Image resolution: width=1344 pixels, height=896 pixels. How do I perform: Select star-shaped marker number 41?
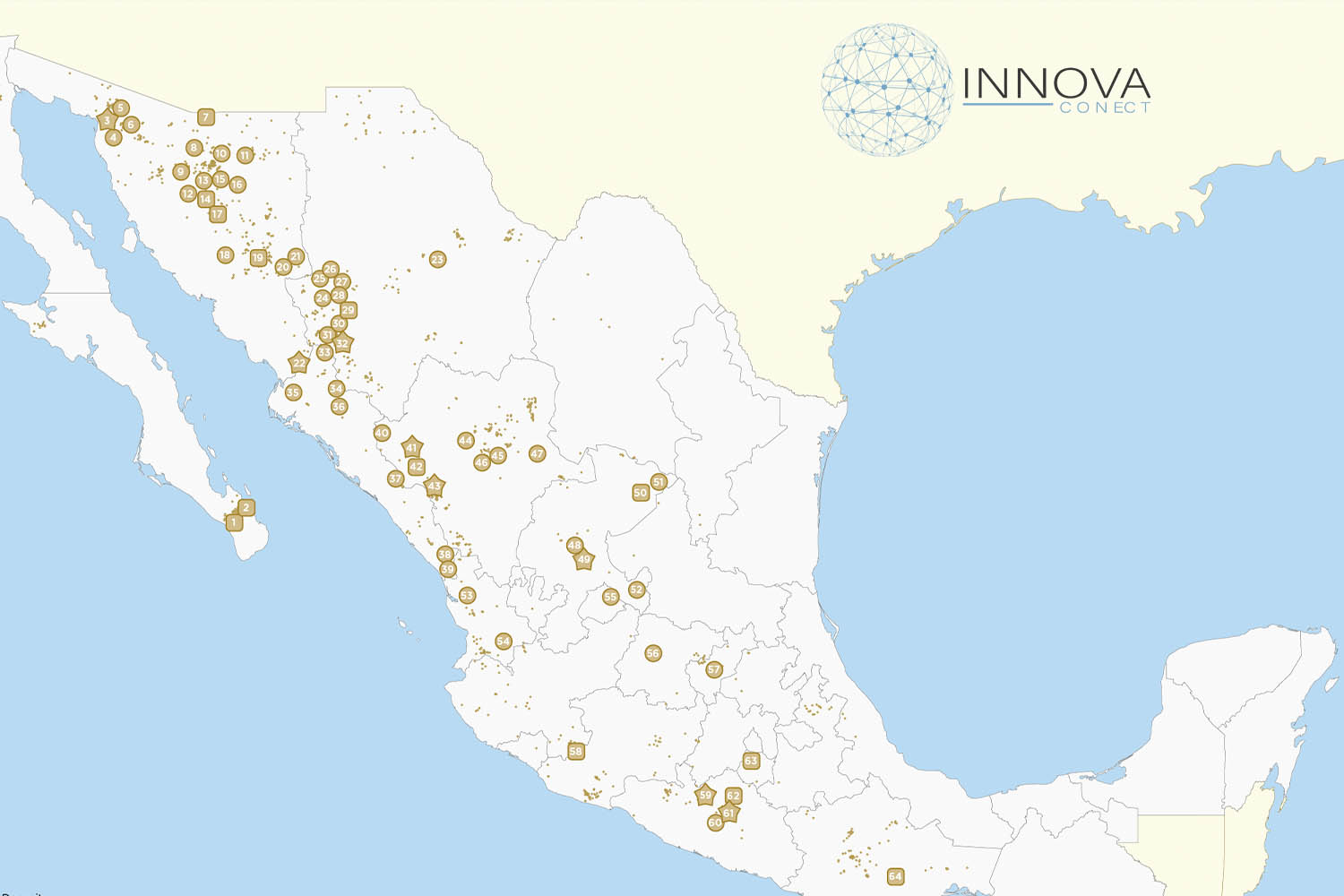[411, 447]
